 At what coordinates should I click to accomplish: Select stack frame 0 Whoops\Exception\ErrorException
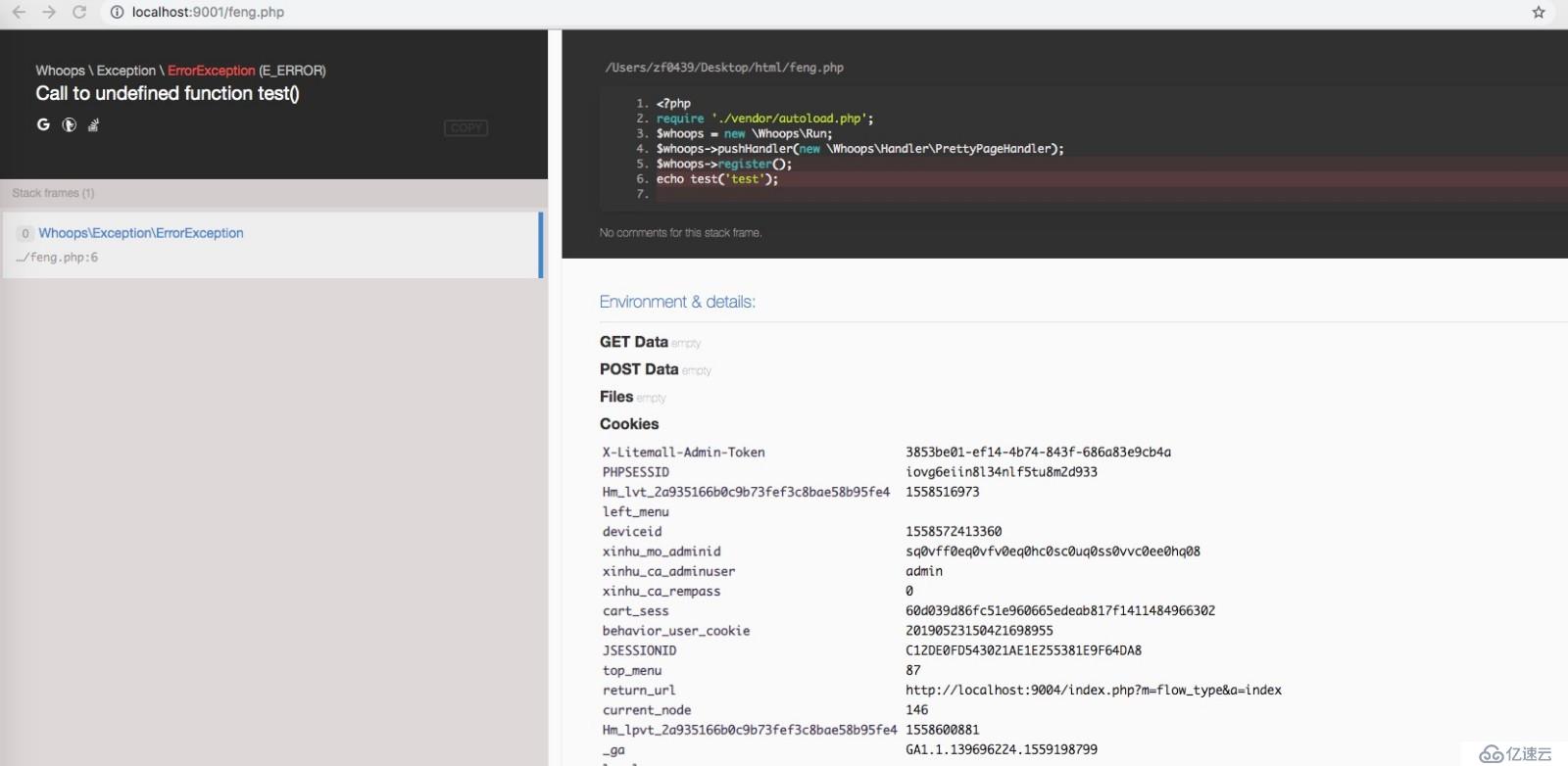273,245
